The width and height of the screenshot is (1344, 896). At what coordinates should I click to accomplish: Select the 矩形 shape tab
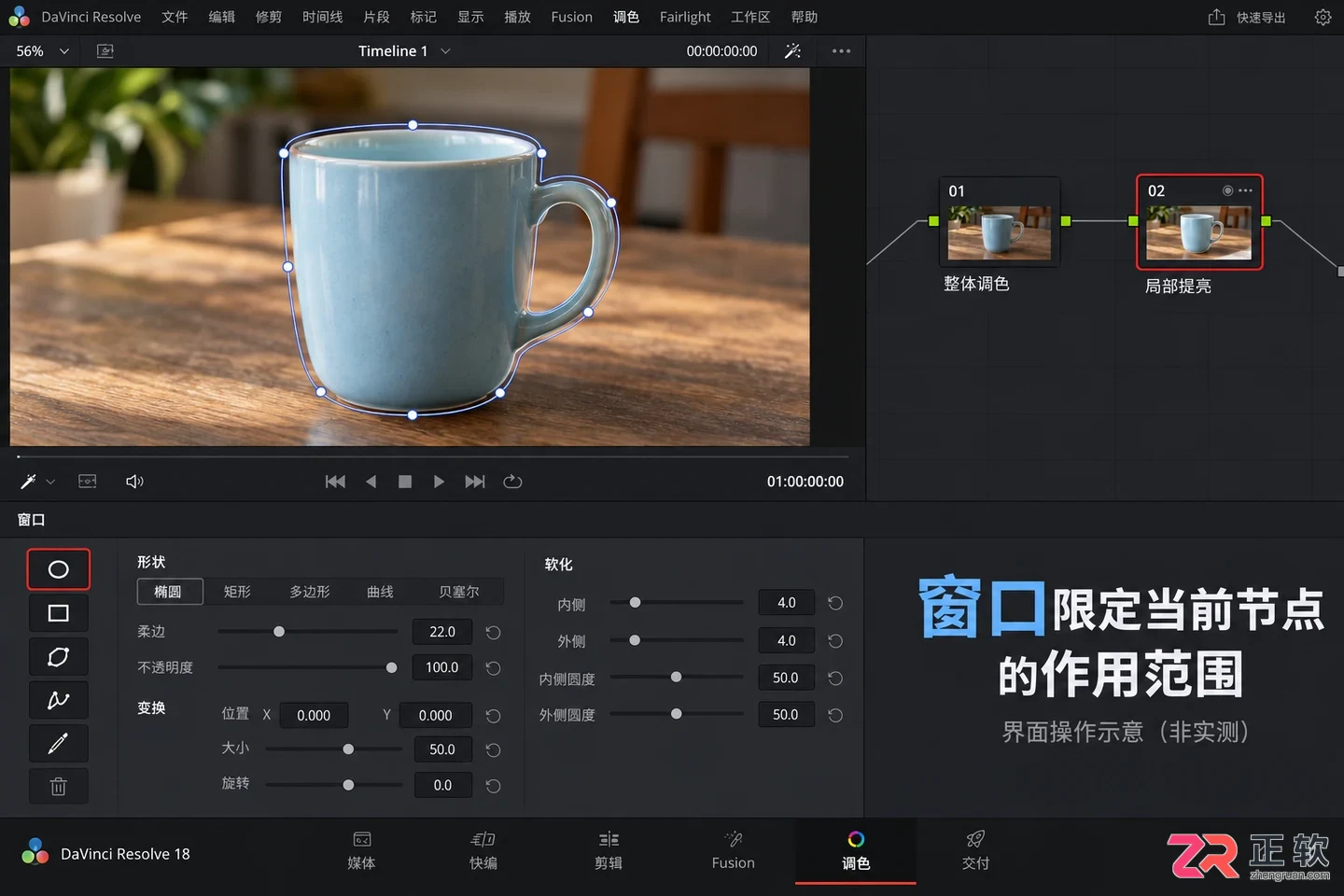click(x=237, y=592)
